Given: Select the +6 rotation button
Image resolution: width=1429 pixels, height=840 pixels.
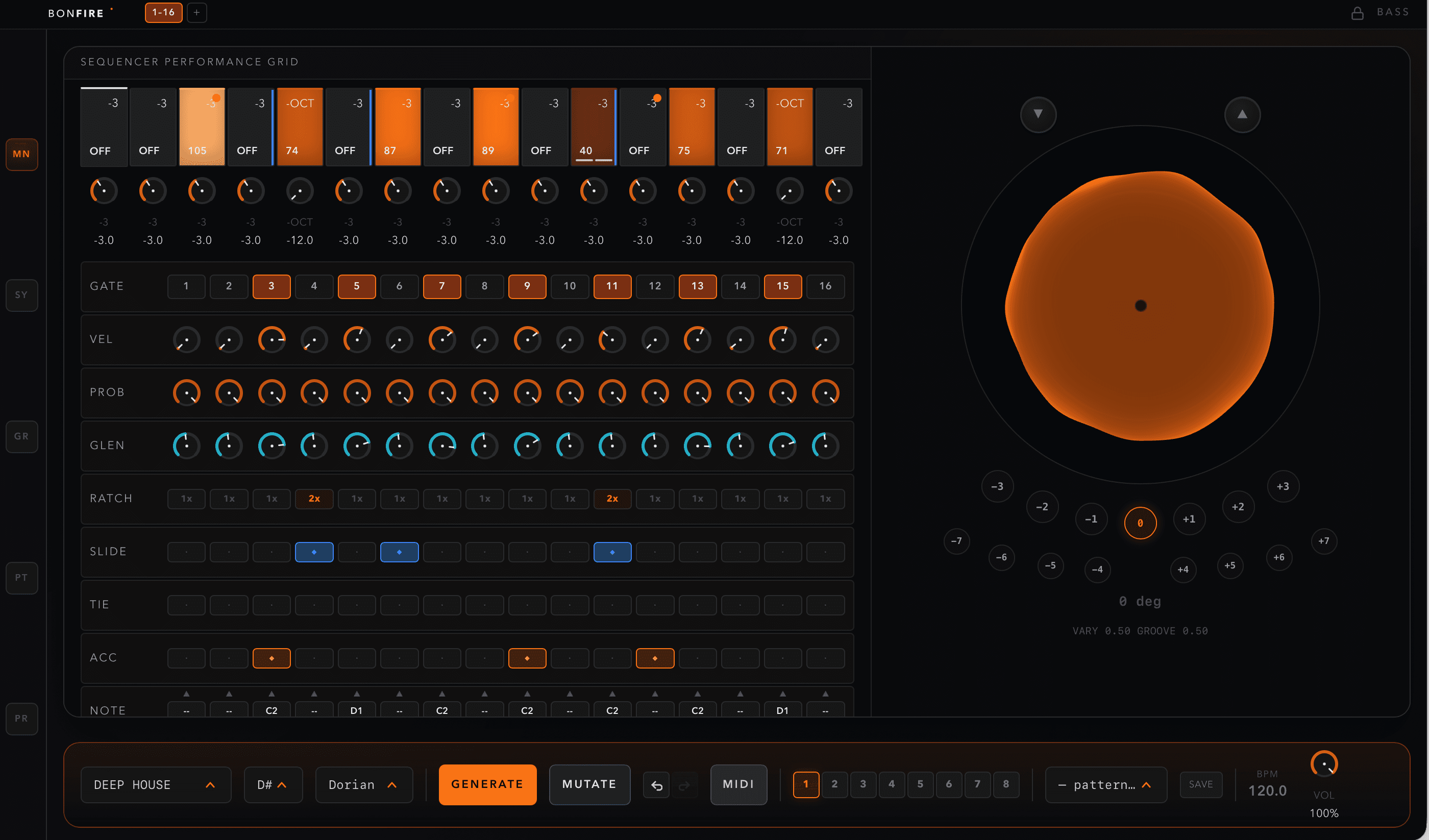Looking at the screenshot, I should pos(1279,557).
